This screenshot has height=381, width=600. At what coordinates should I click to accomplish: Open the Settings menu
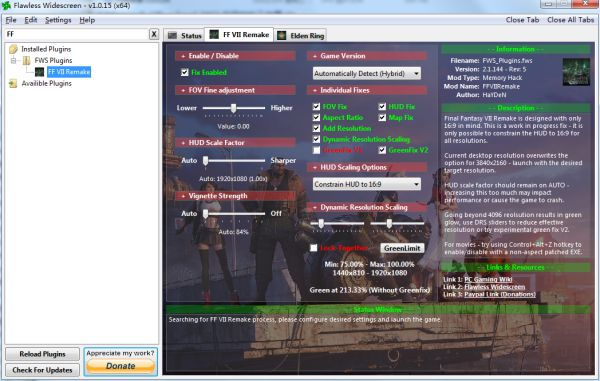pos(58,20)
